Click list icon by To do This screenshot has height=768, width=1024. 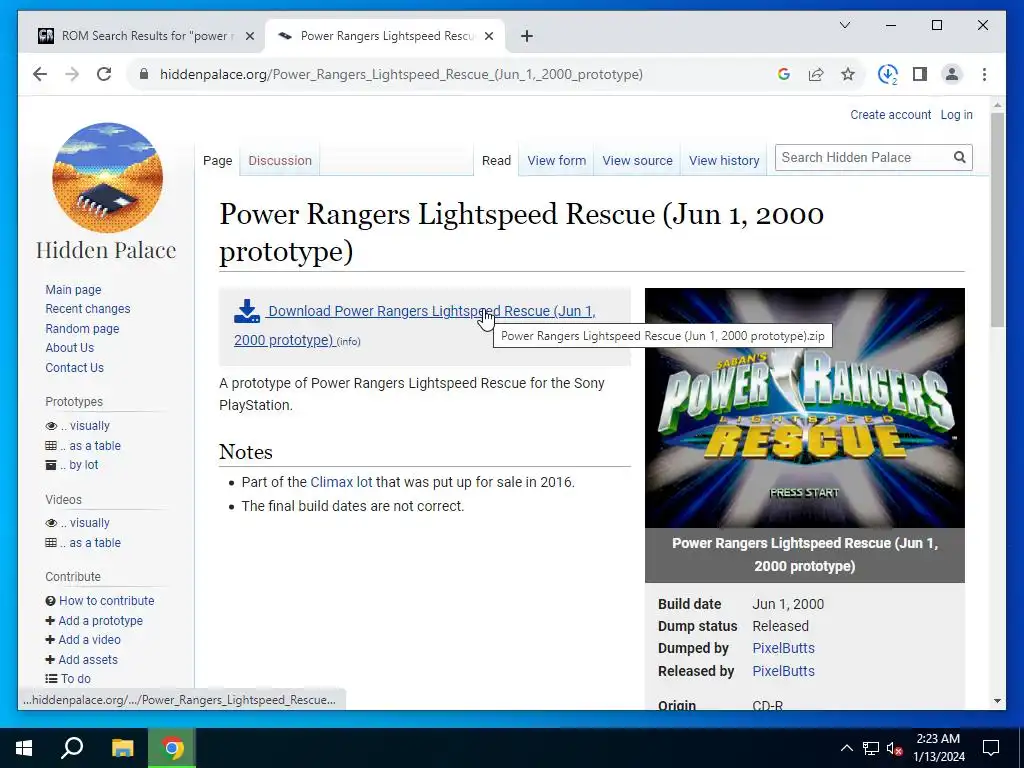coord(51,679)
